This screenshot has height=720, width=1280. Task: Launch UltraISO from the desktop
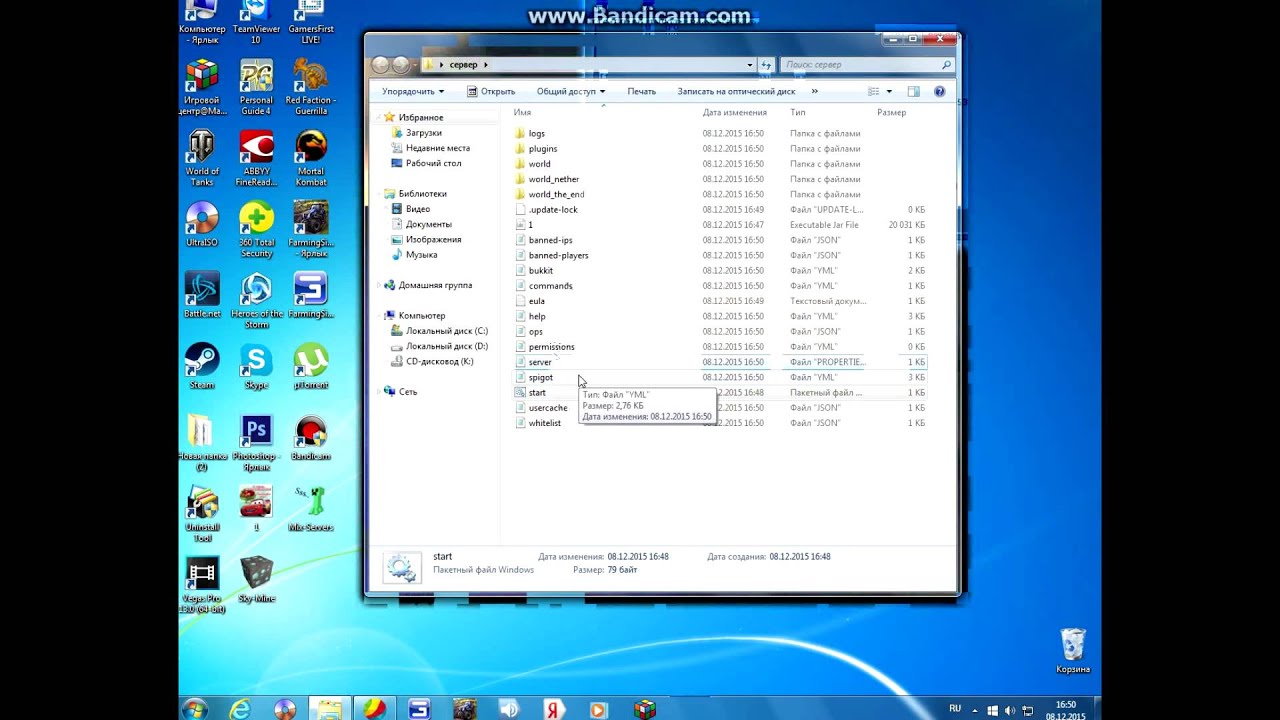click(202, 224)
